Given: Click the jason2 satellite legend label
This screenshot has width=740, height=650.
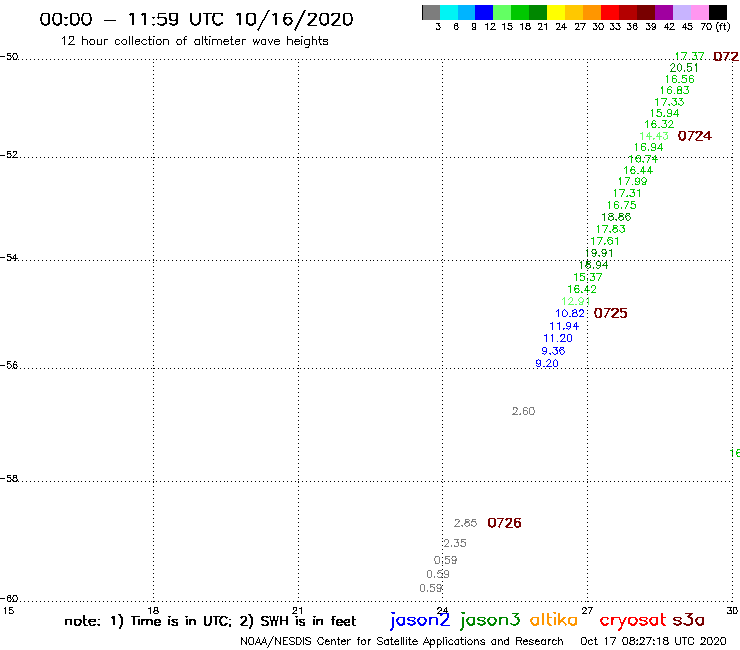Looking at the screenshot, I should (420, 620).
